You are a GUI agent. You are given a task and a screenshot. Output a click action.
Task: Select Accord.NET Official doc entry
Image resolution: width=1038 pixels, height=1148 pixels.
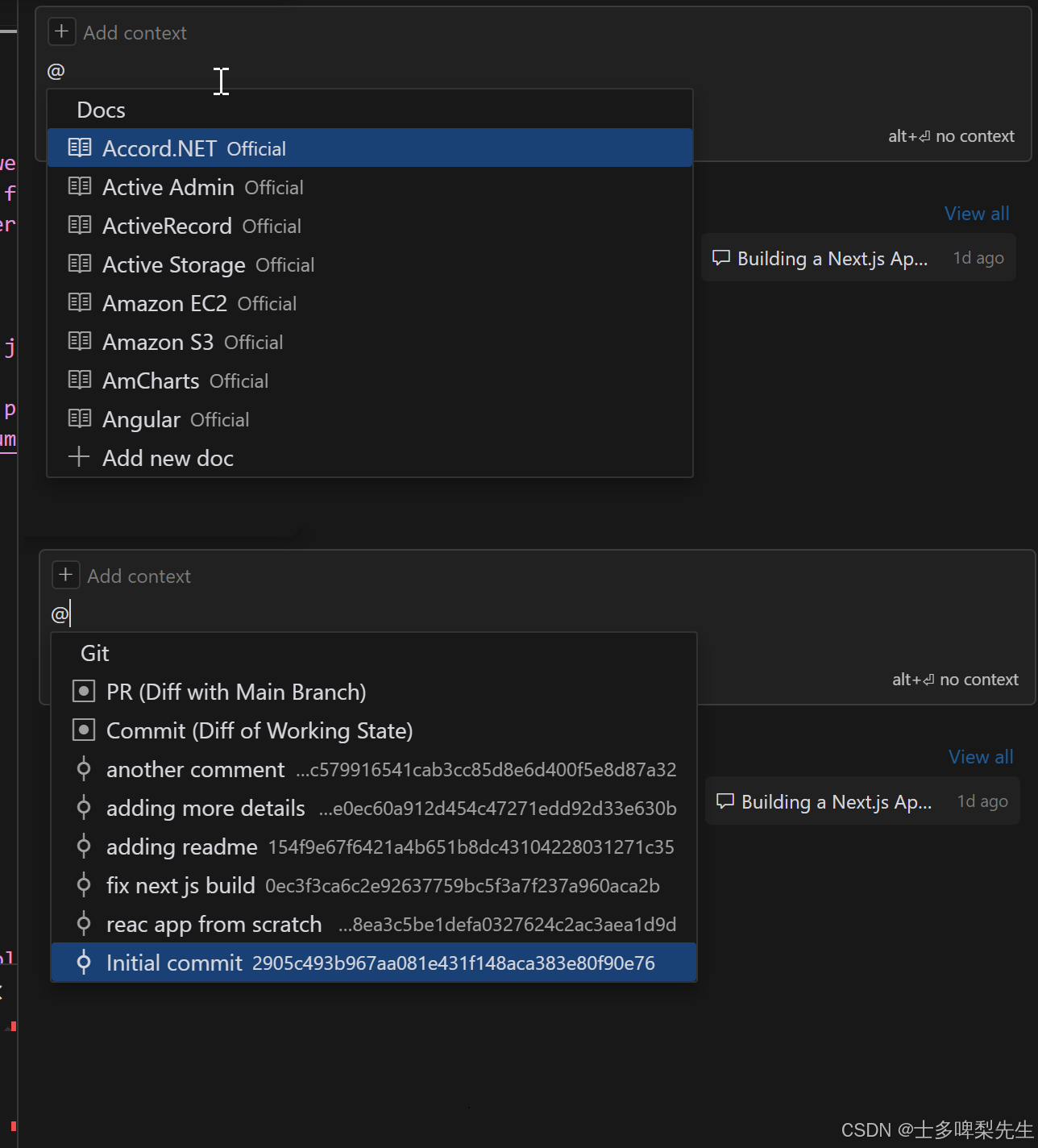(370, 148)
